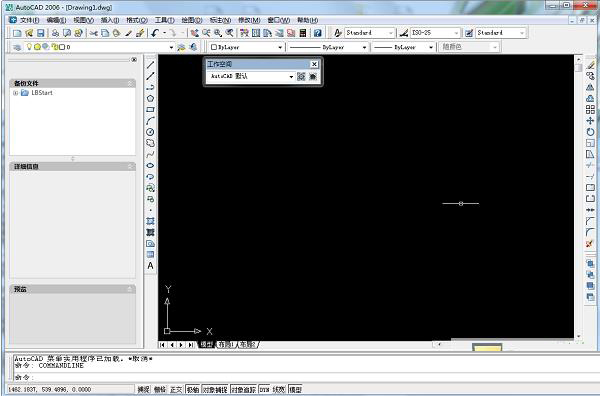The image size is (600, 396).
Task: Select the Mirror tool
Action: point(590,87)
